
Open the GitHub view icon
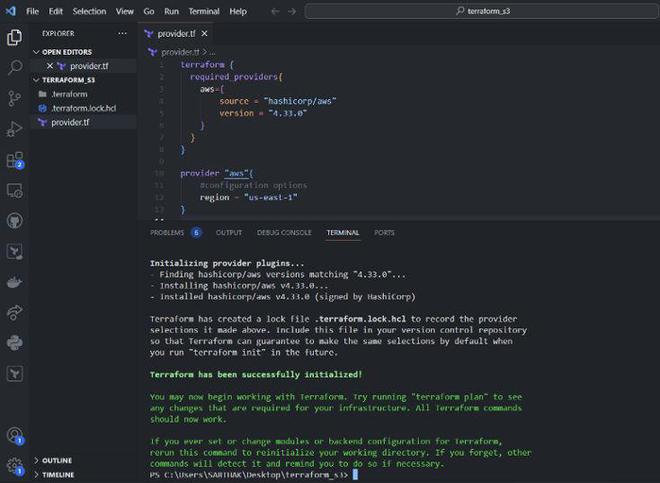point(15,221)
